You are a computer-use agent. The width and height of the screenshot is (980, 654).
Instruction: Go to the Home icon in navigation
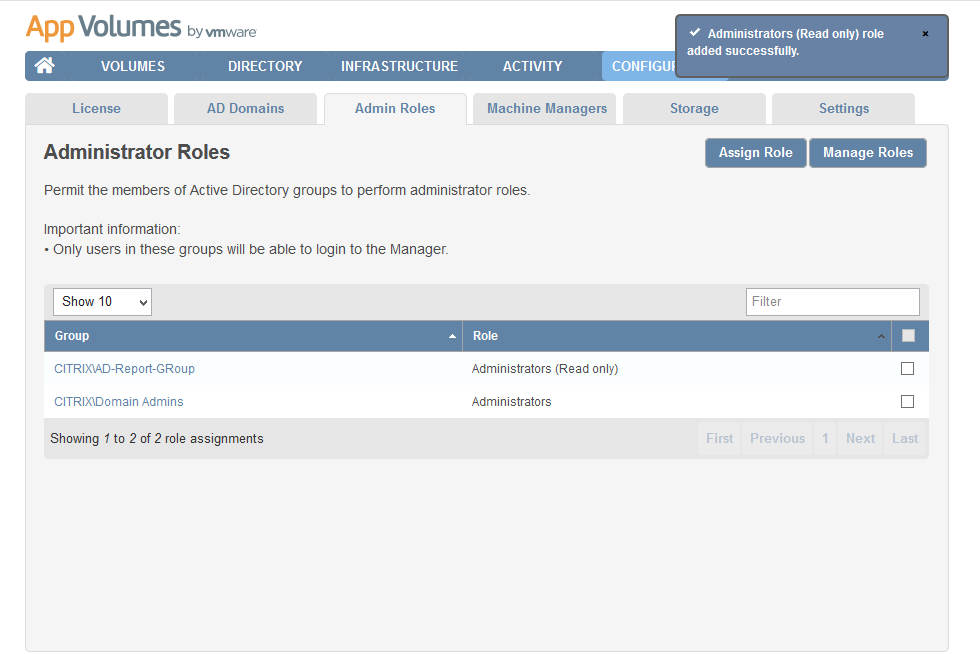point(44,65)
